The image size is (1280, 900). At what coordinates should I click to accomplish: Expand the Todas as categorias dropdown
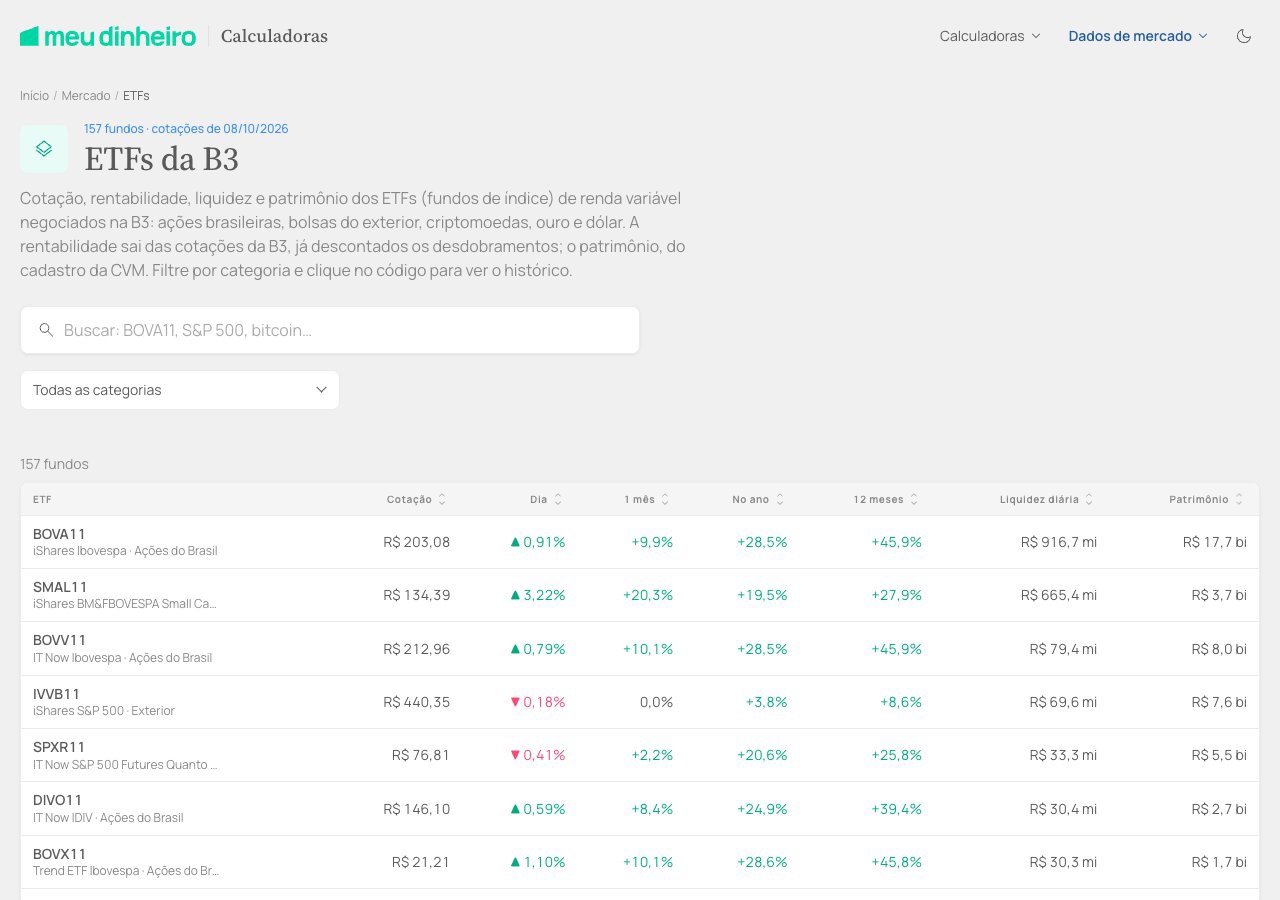[x=180, y=390]
